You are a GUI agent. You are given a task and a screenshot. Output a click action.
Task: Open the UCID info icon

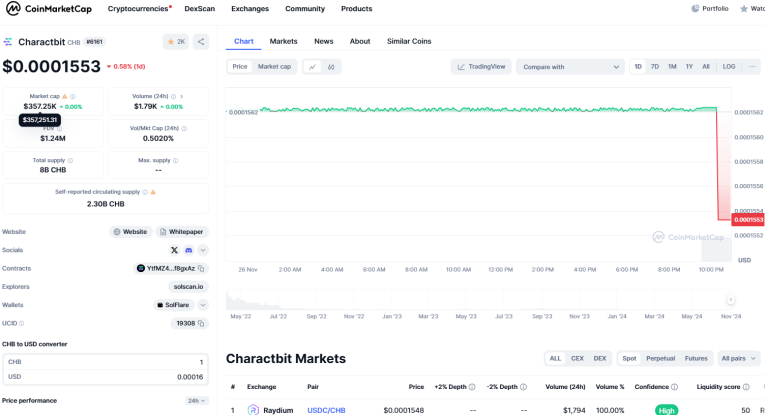pos(21,323)
